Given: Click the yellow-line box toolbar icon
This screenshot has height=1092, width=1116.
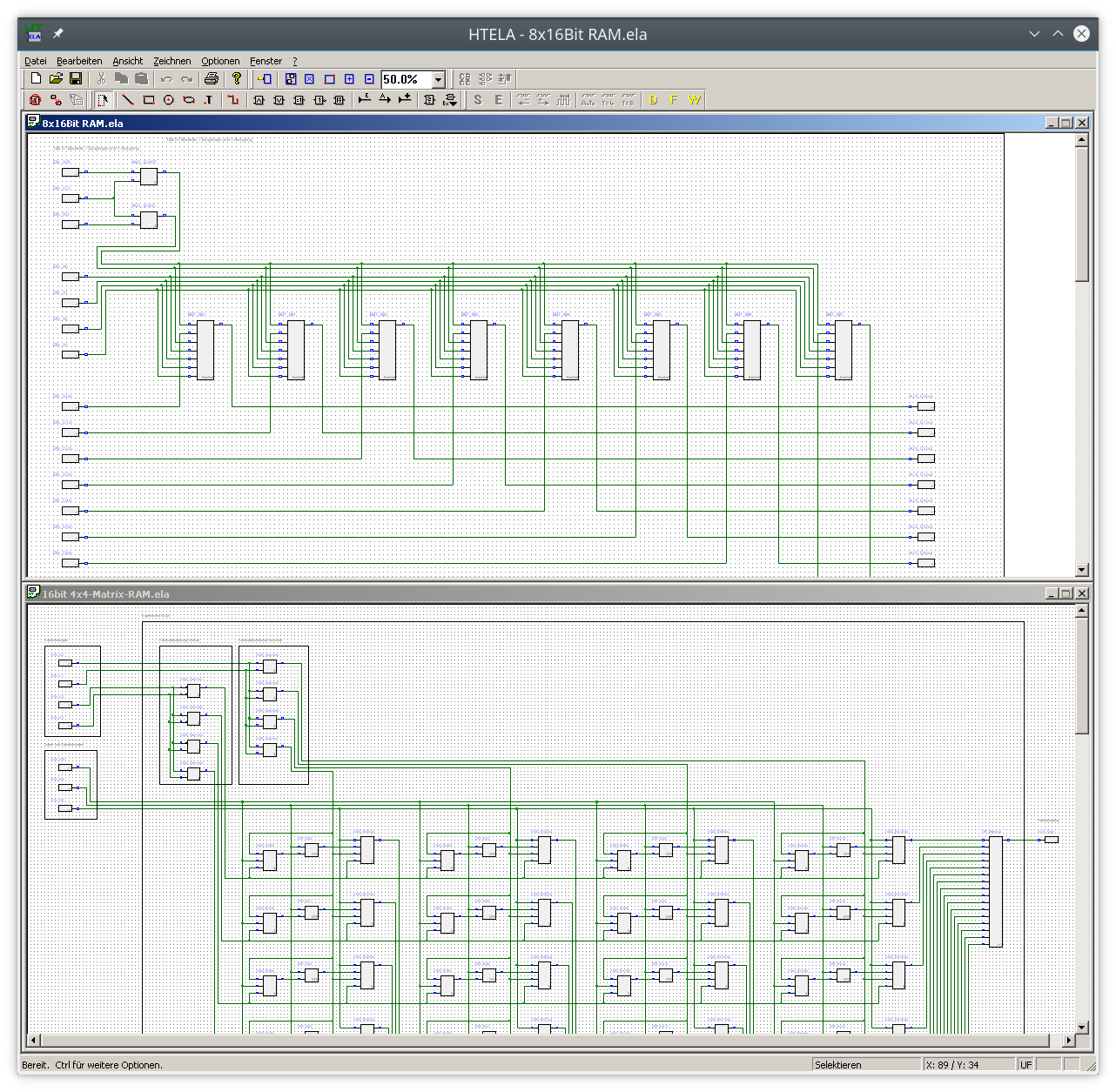Looking at the screenshot, I should 265,78.
